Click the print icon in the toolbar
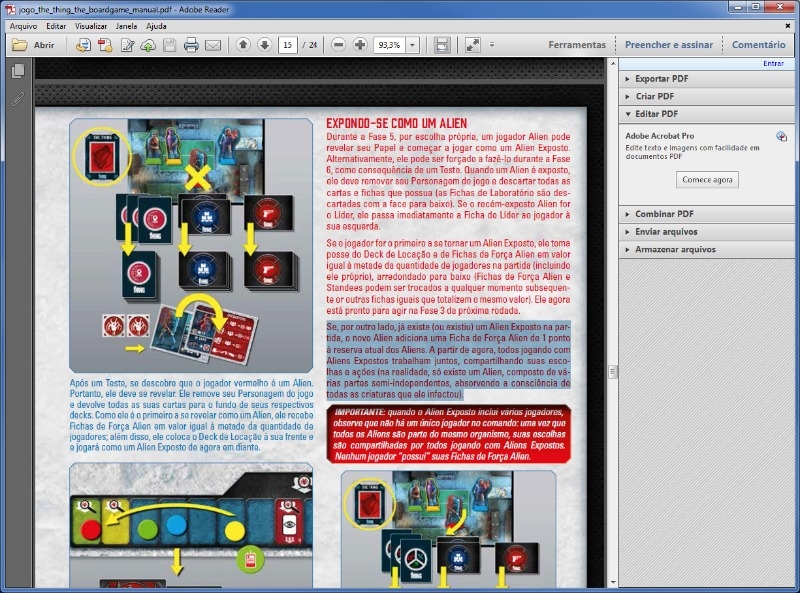The image size is (800, 593). pyautogui.click(x=191, y=45)
